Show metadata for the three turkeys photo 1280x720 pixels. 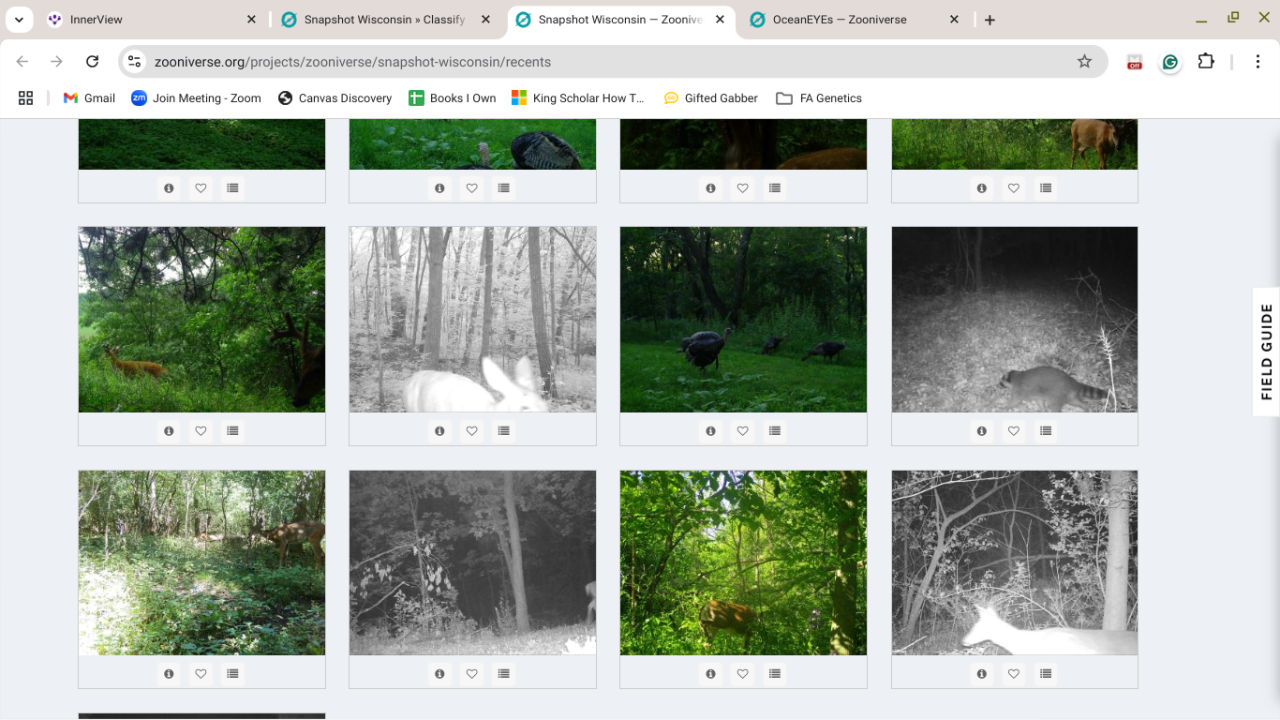[x=711, y=431]
